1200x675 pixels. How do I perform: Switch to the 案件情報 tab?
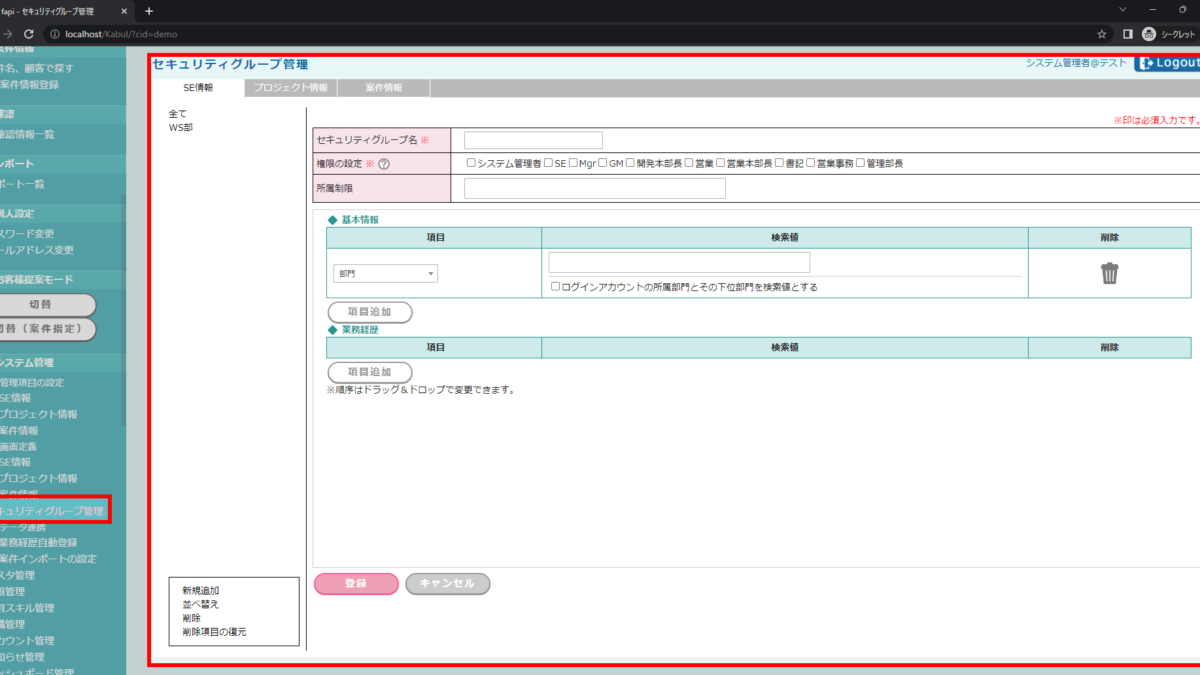click(384, 88)
